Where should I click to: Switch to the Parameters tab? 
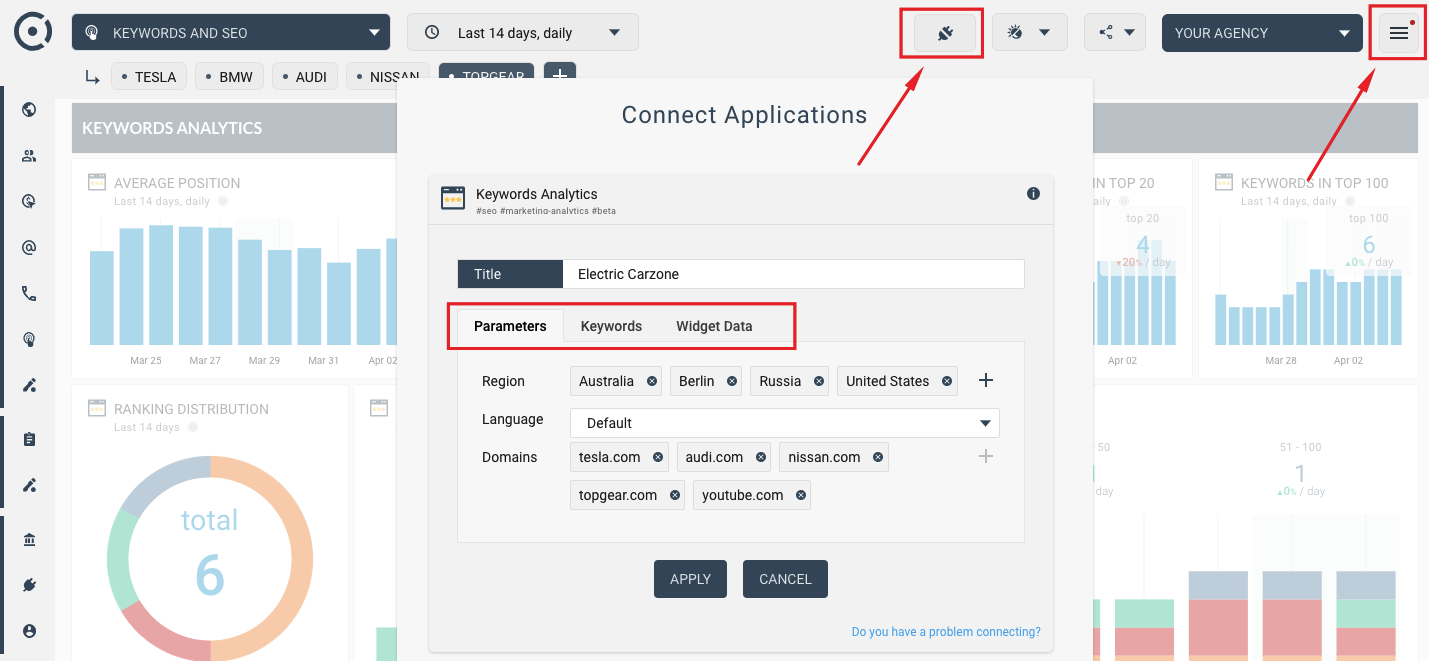510,326
